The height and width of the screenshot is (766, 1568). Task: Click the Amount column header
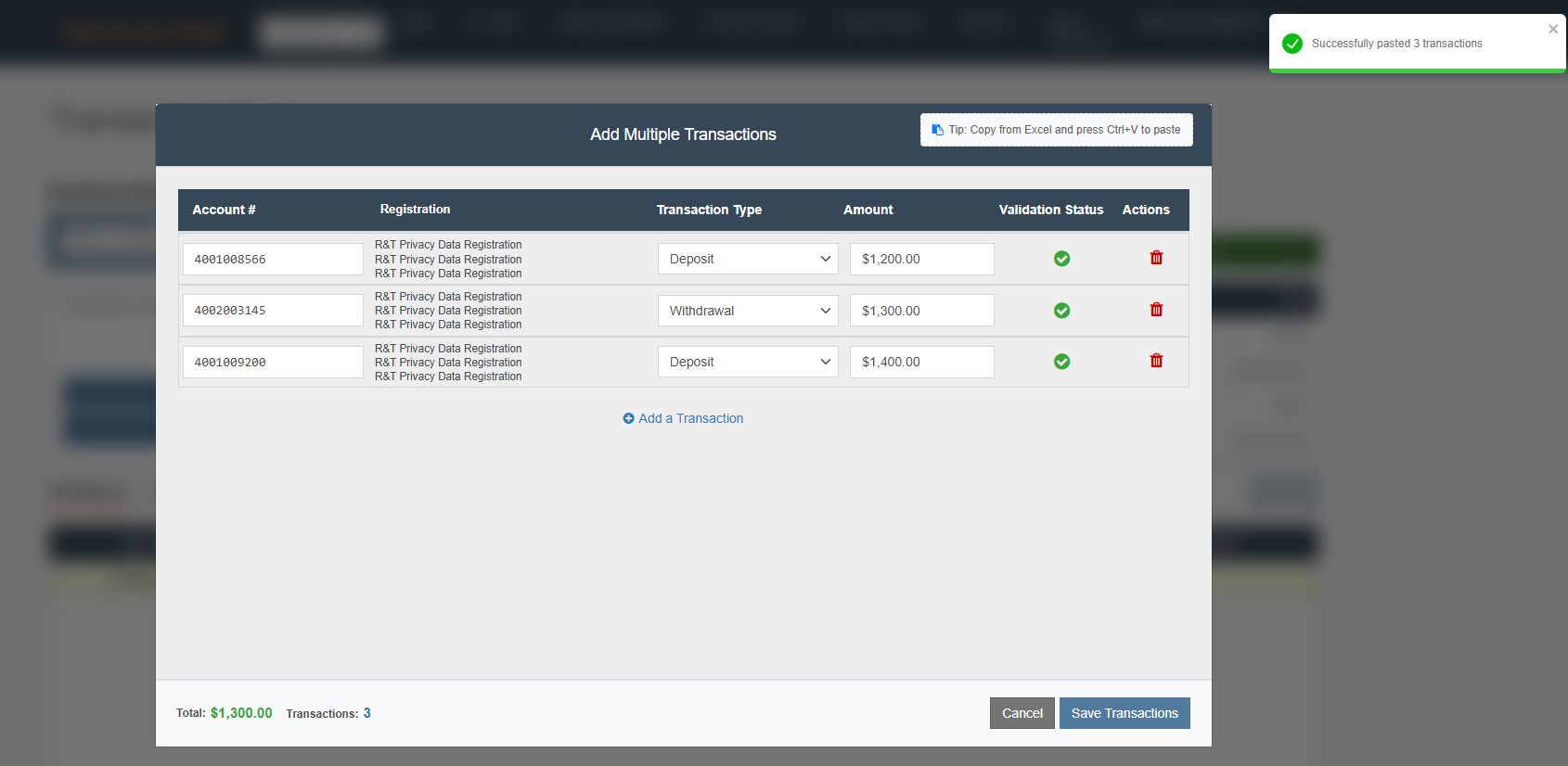868,210
